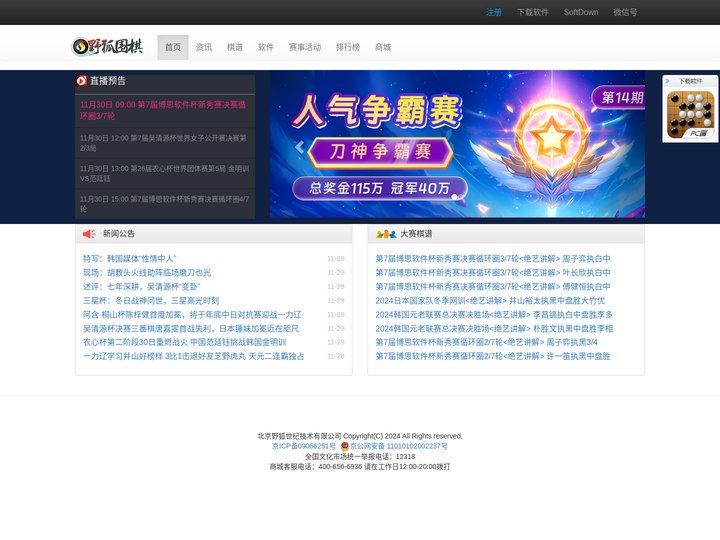Open the 棋谱 menu

tap(235, 47)
